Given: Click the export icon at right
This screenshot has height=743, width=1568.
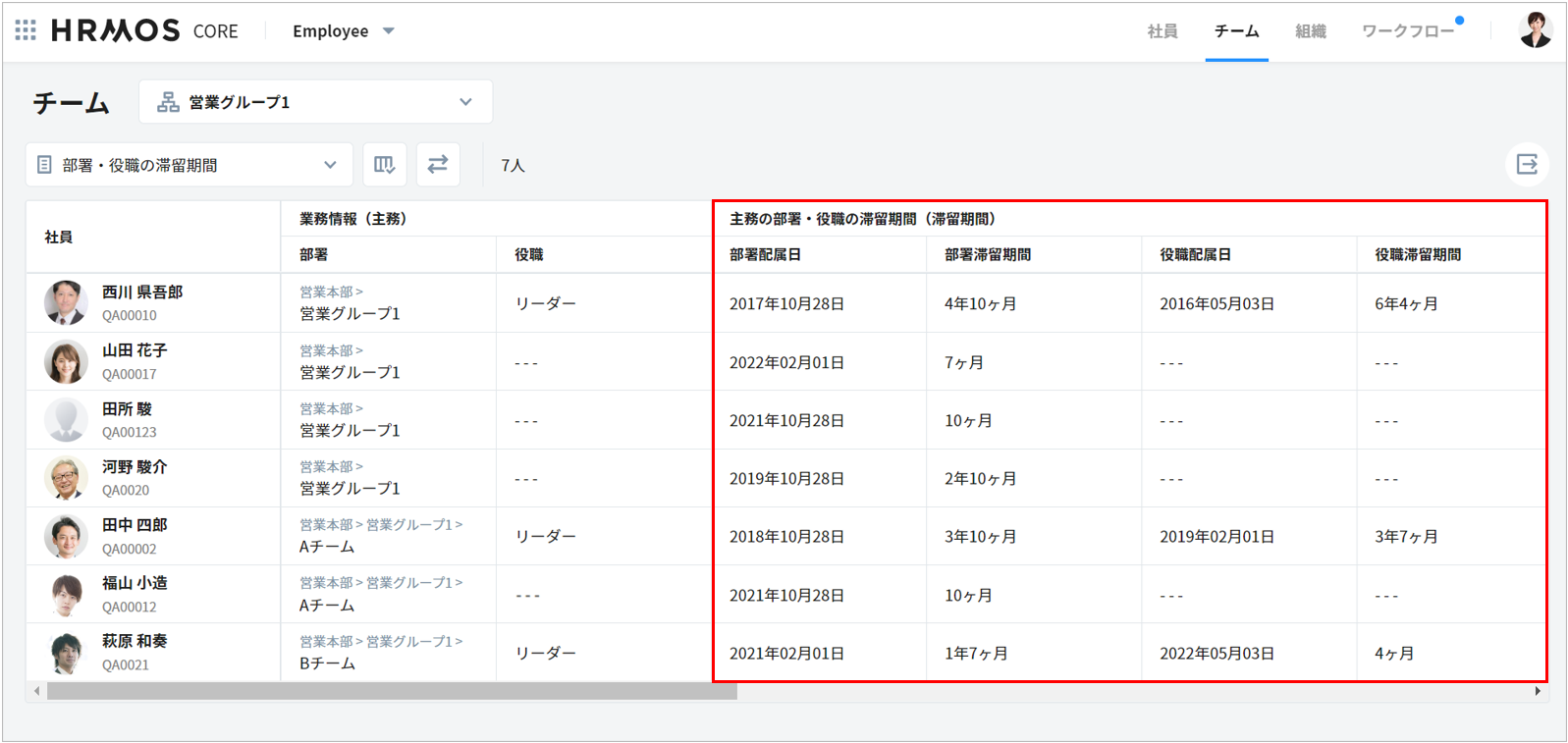Looking at the screenshot, I should pyautogui.click(x=1527, y=165).
